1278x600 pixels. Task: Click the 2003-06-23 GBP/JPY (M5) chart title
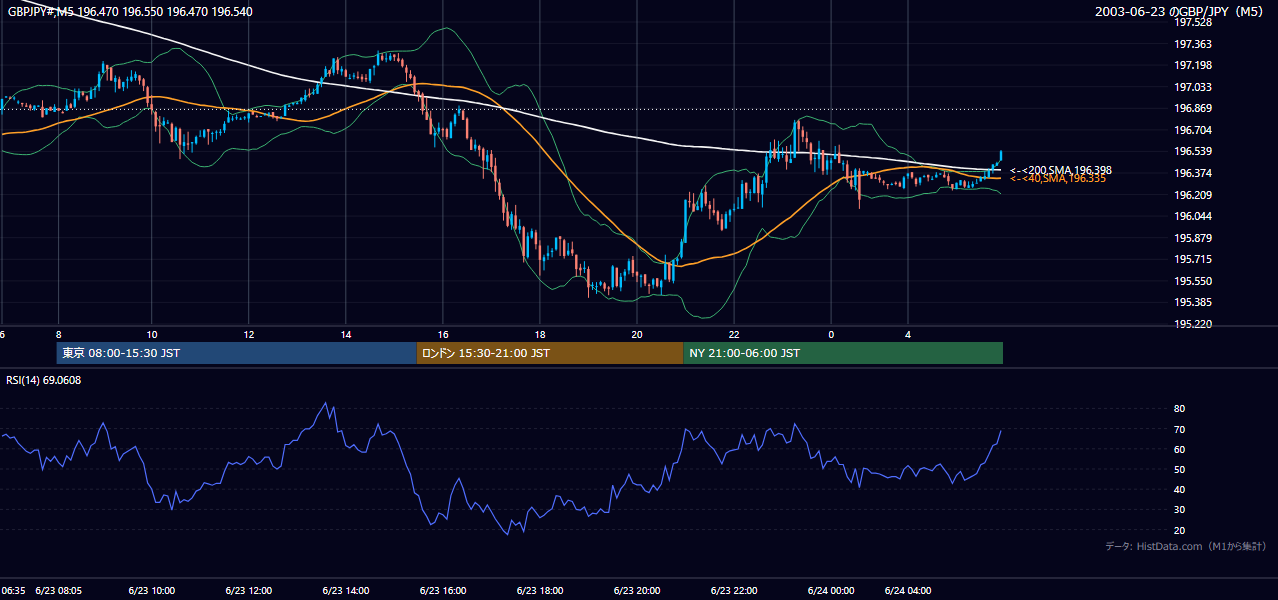click(1180, 11)
